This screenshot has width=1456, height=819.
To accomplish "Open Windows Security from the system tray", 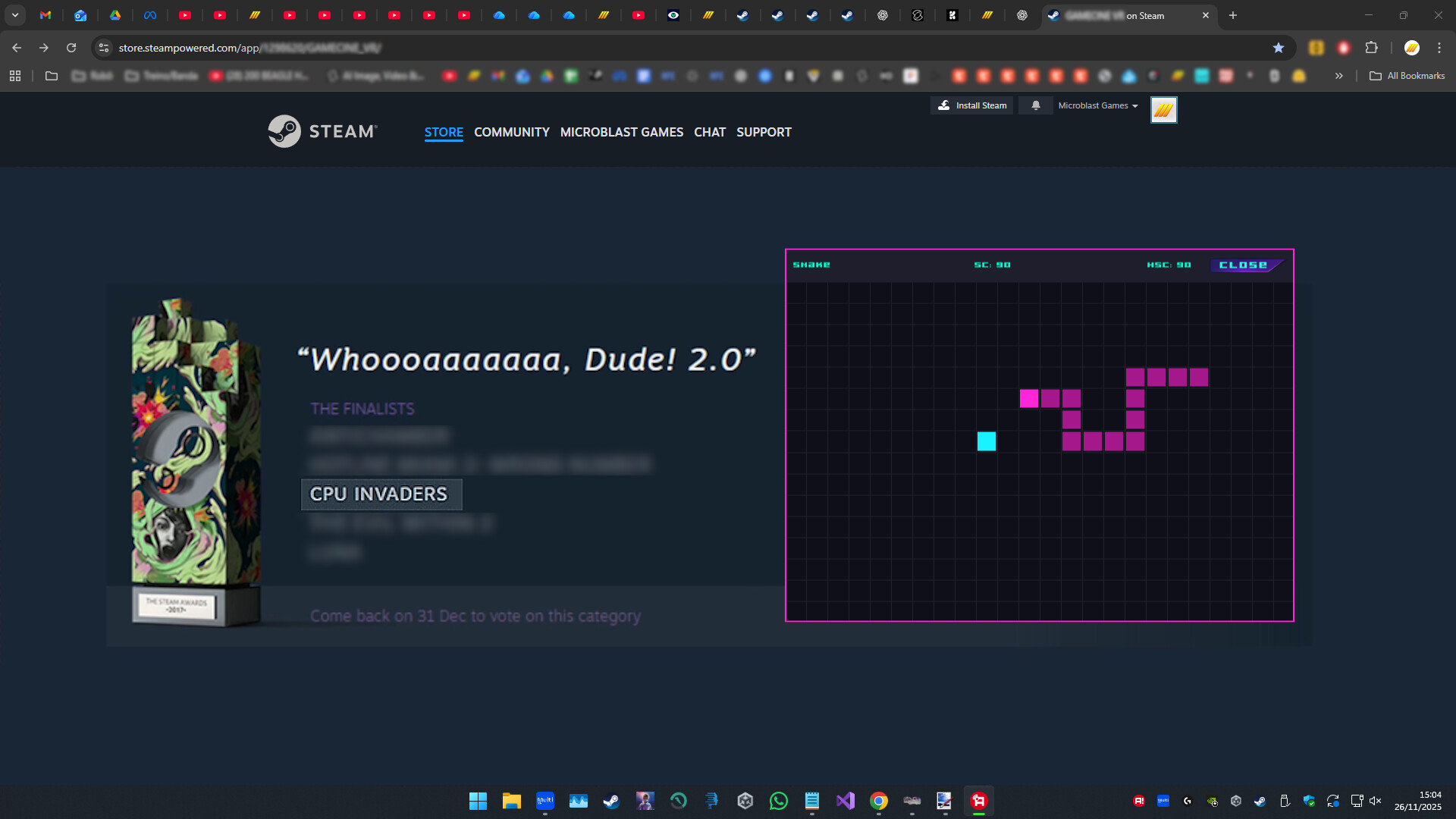I will pos(1309,801).
